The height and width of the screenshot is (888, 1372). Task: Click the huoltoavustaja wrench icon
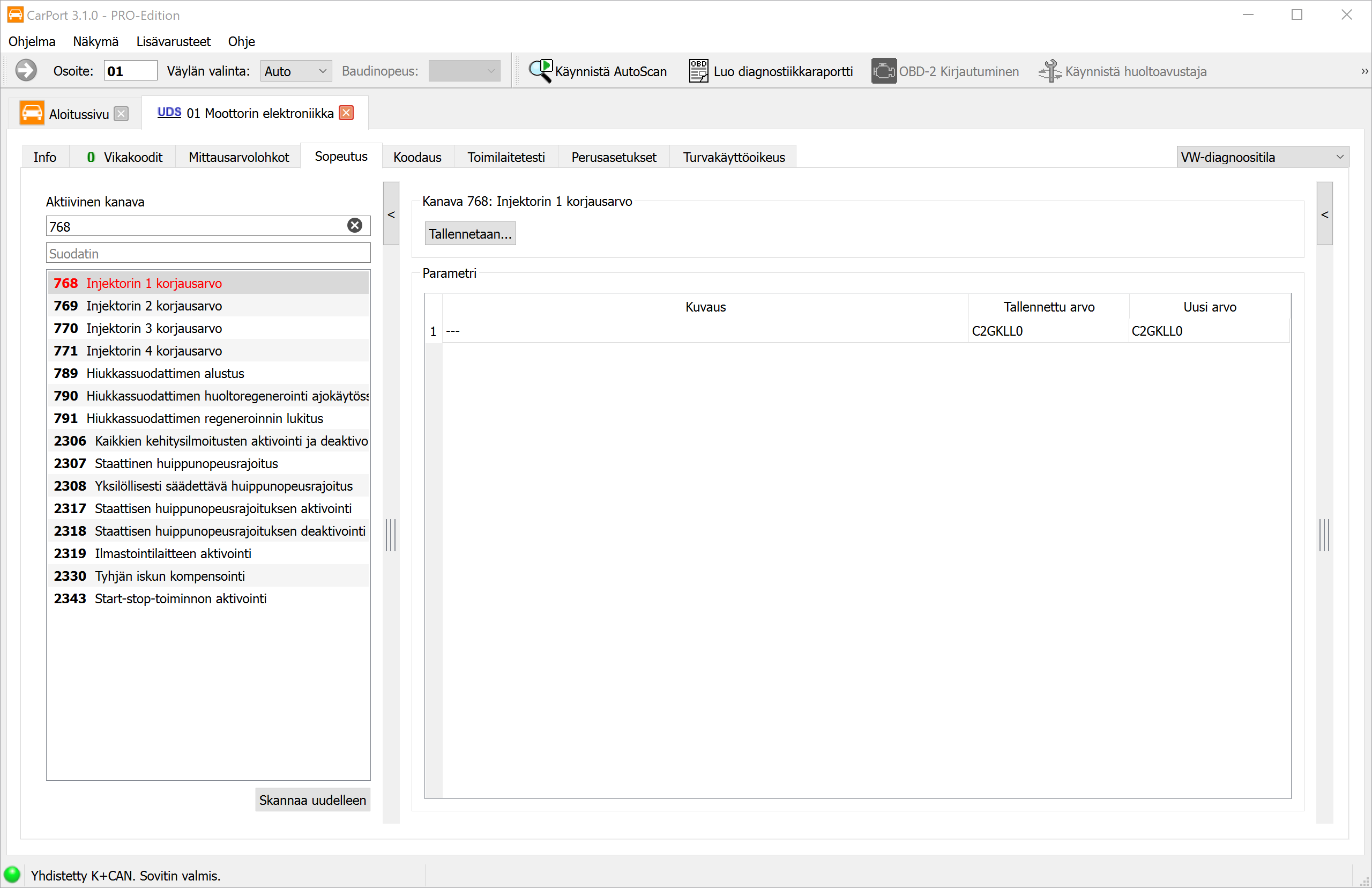coord(1049,71)
